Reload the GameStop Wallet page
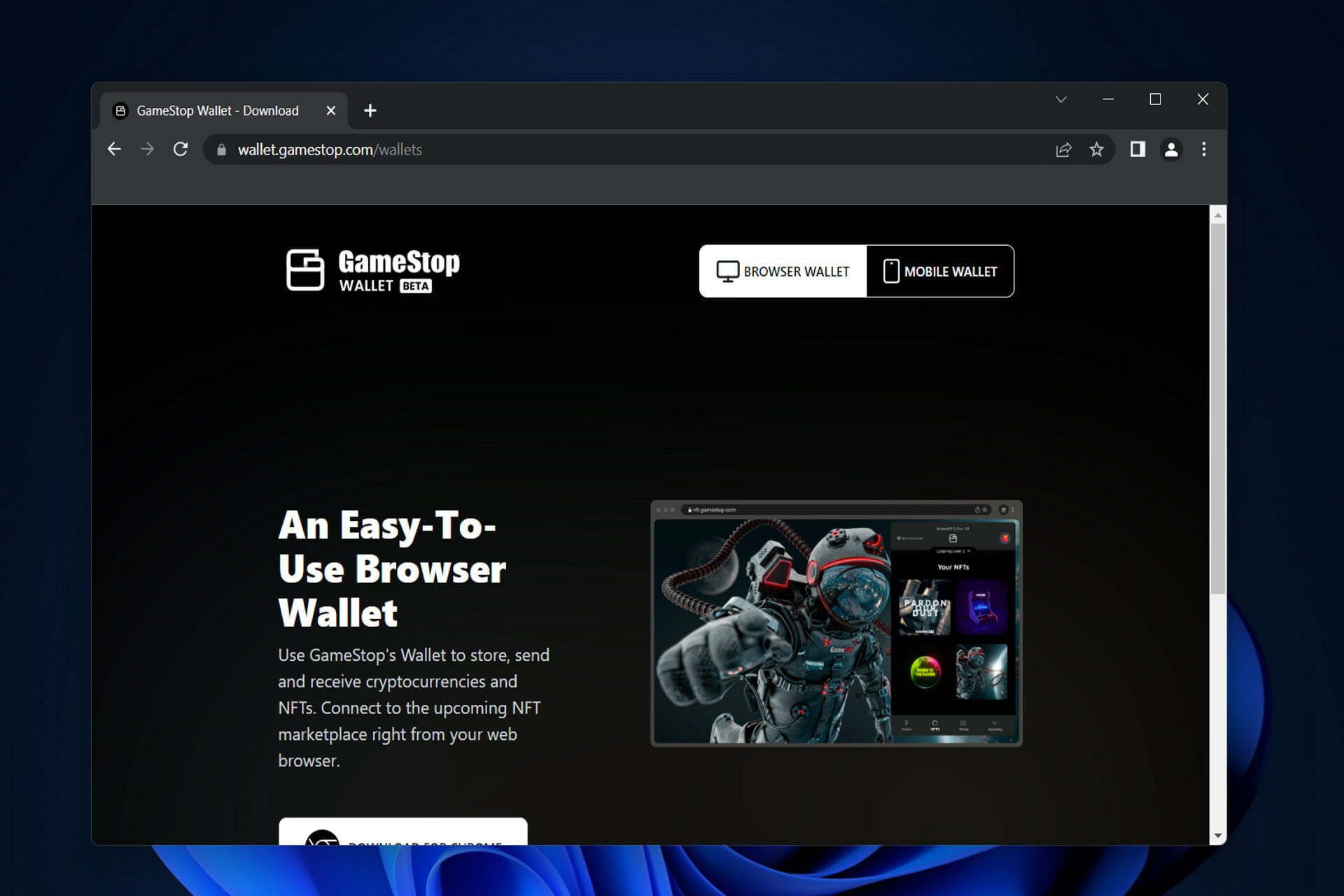 (x=181, y=149)
